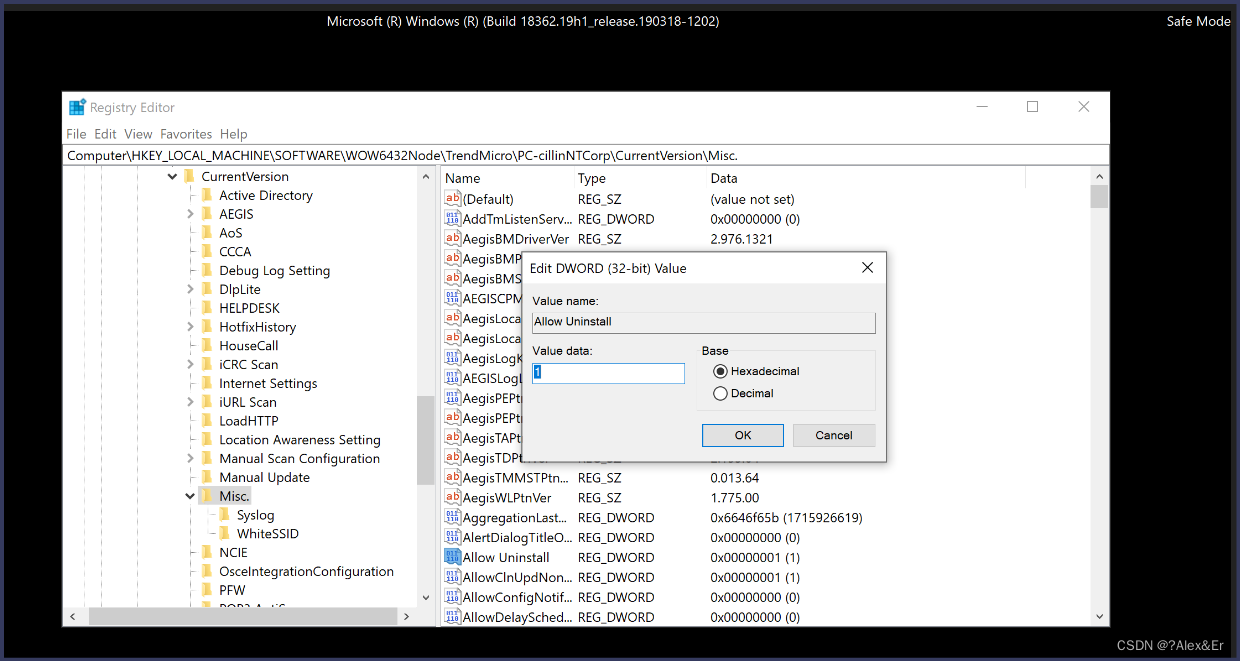
Task: Select the LoadHTTP key
Action: 249,421
